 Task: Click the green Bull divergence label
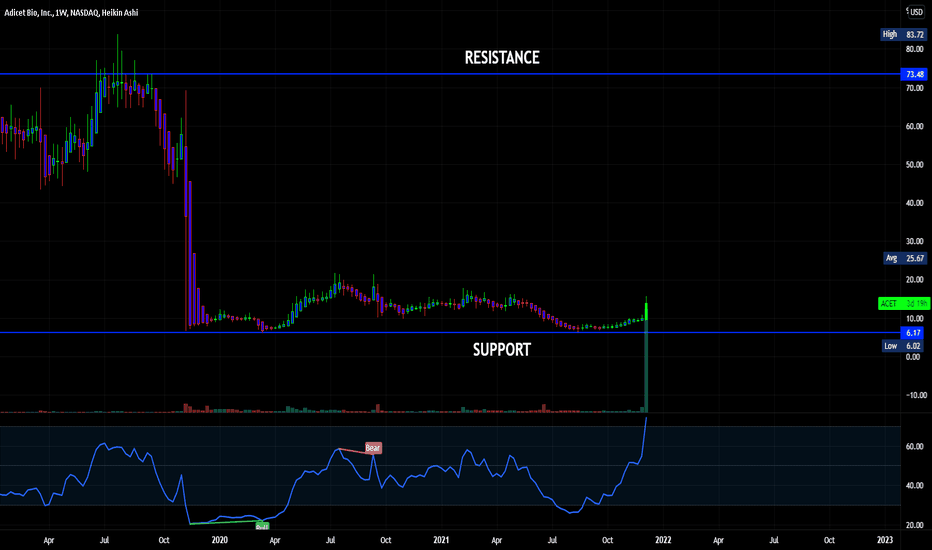262,526
